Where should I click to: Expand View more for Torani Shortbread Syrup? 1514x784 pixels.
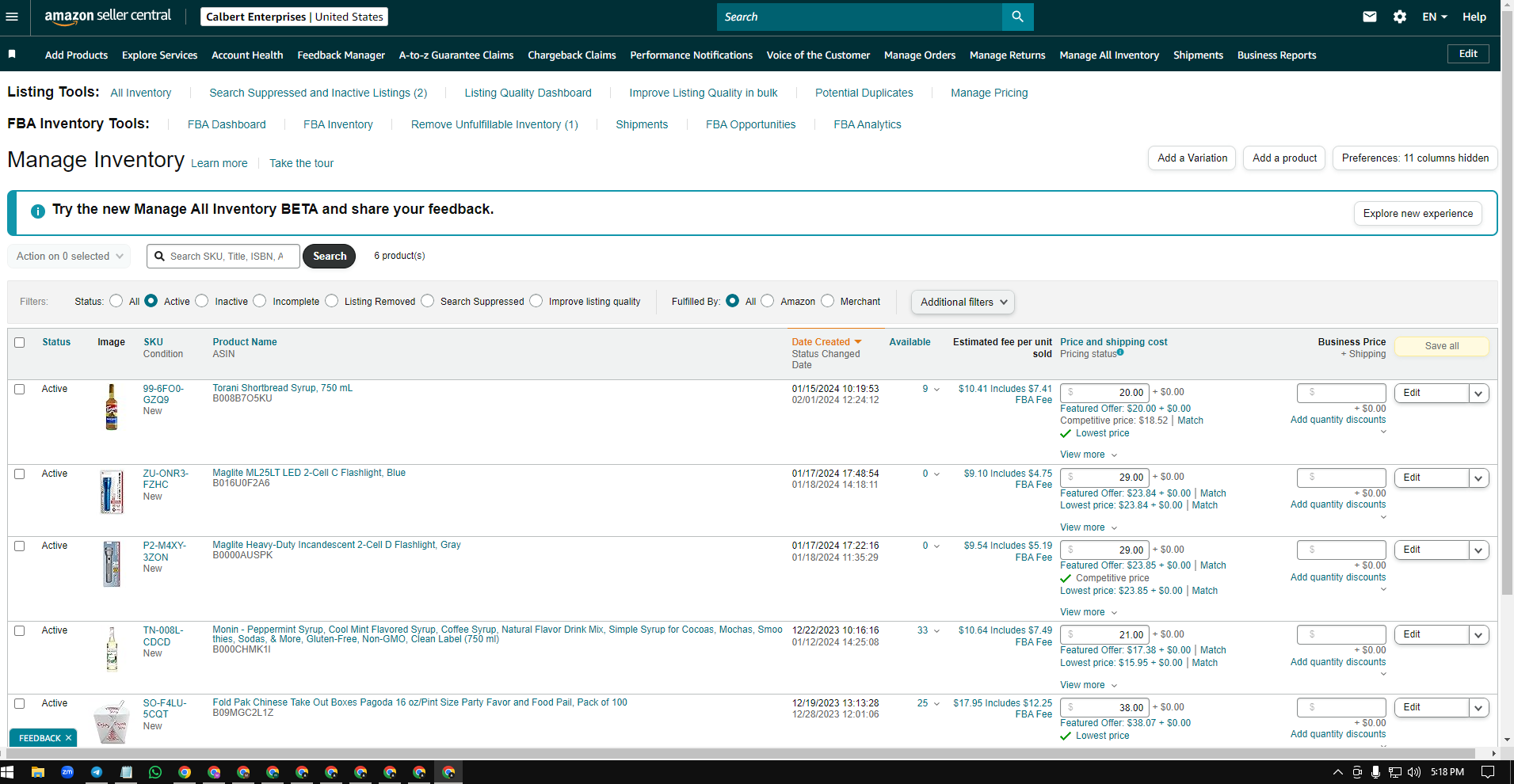point(1089,455)
